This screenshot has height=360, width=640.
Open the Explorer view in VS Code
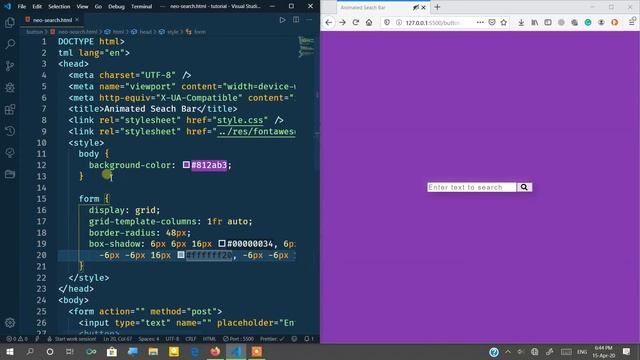click(x=10, y=22)
